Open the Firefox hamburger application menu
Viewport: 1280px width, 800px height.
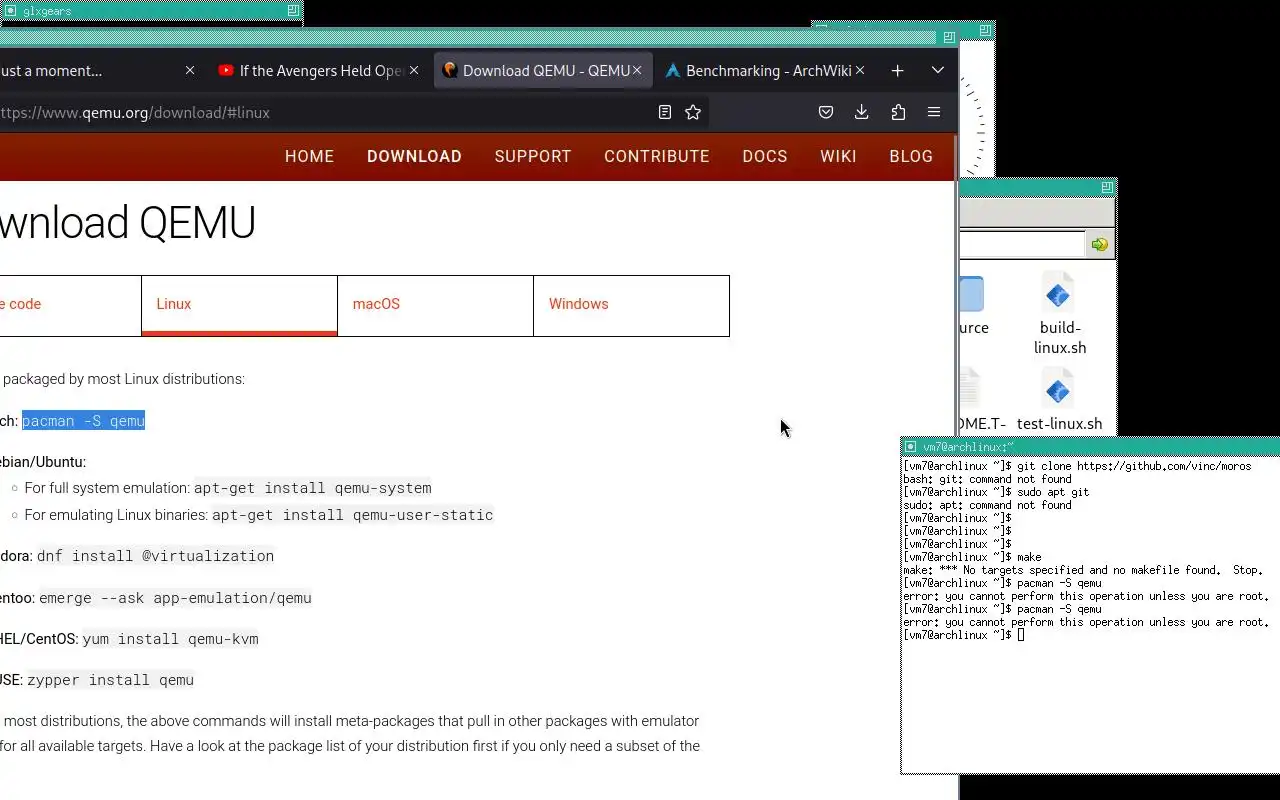point(934,112)
